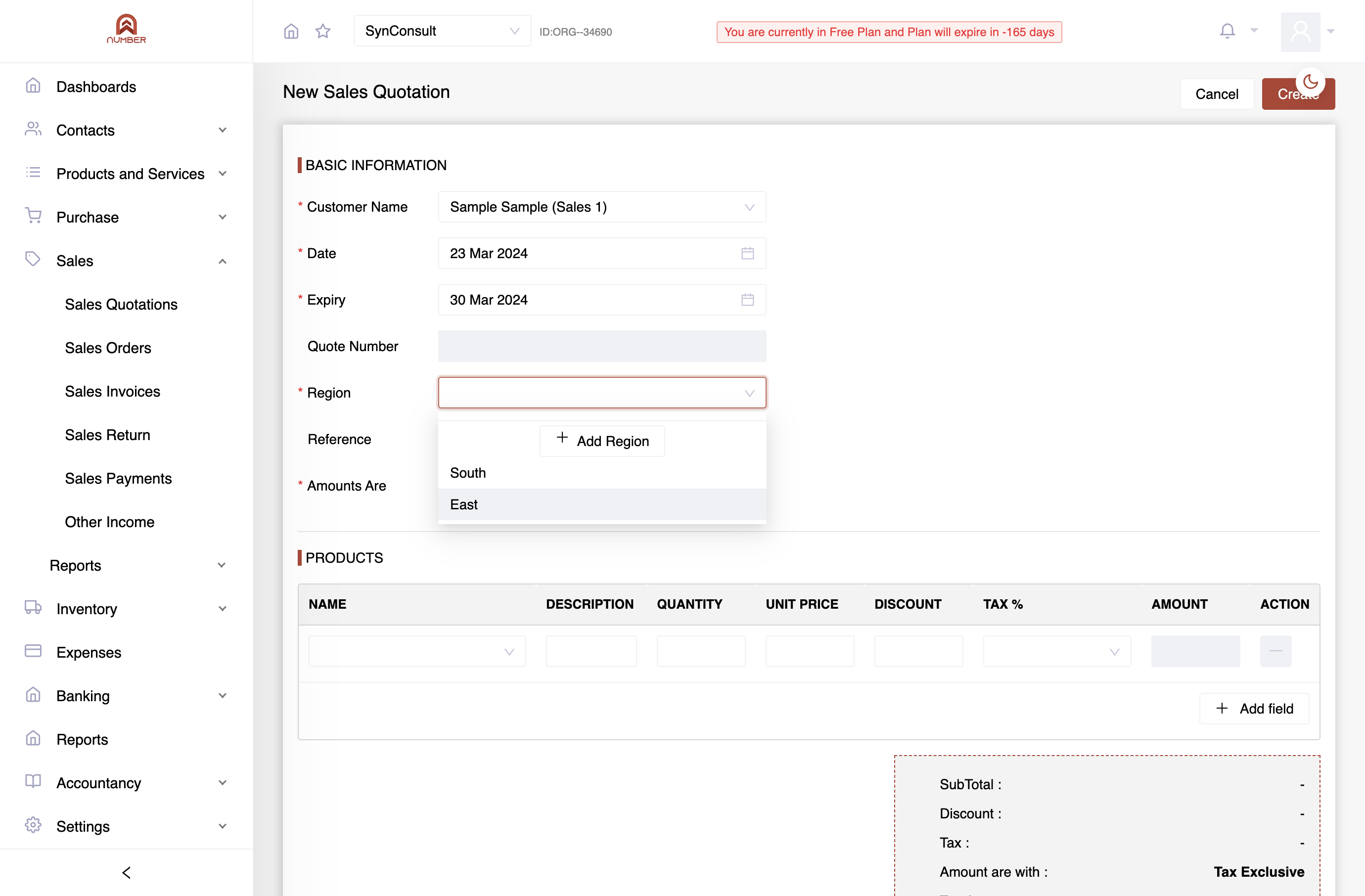Click the Quantity input in product row
1365x896 pixels.
(x=700, y=651)
